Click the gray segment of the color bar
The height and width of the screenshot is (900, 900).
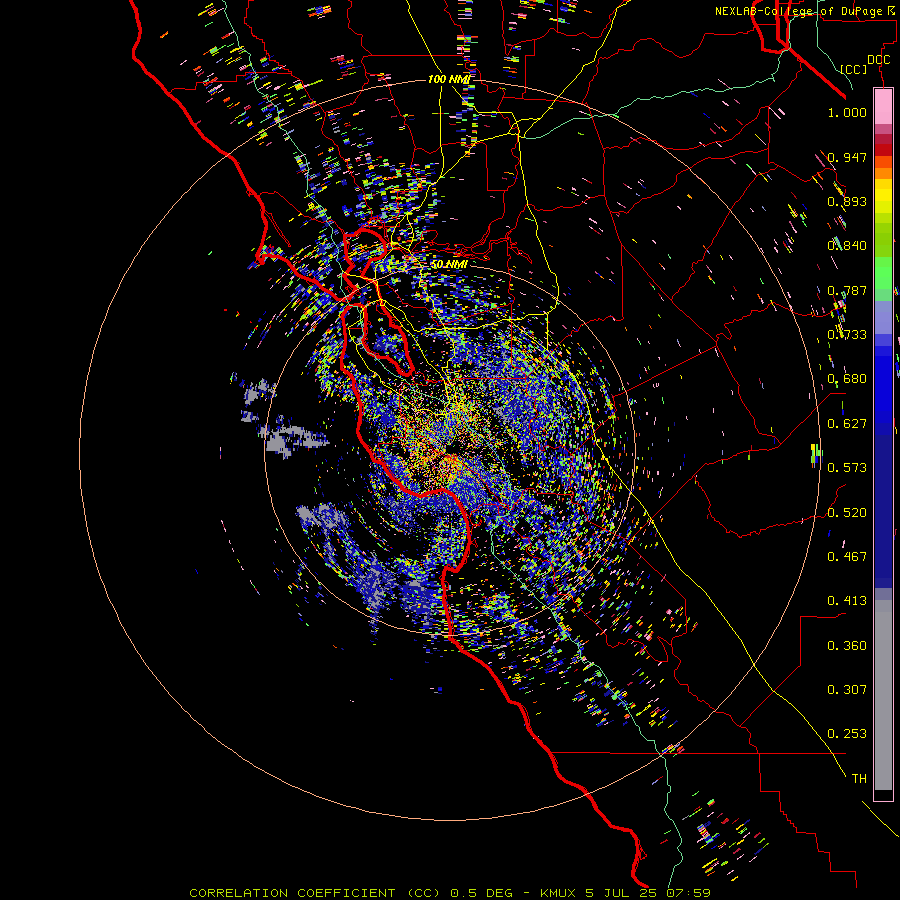[883, 695]
